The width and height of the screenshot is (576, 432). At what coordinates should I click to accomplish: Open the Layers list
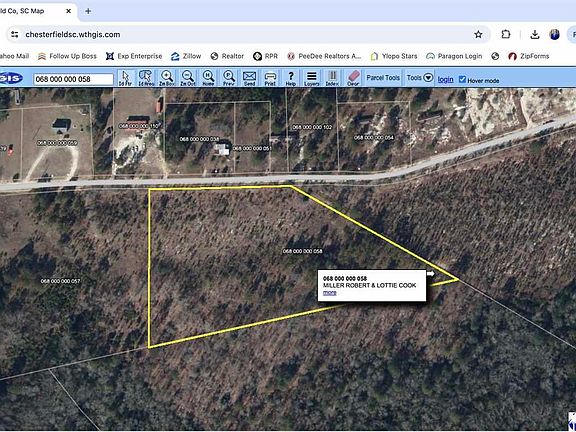point(312,78)
